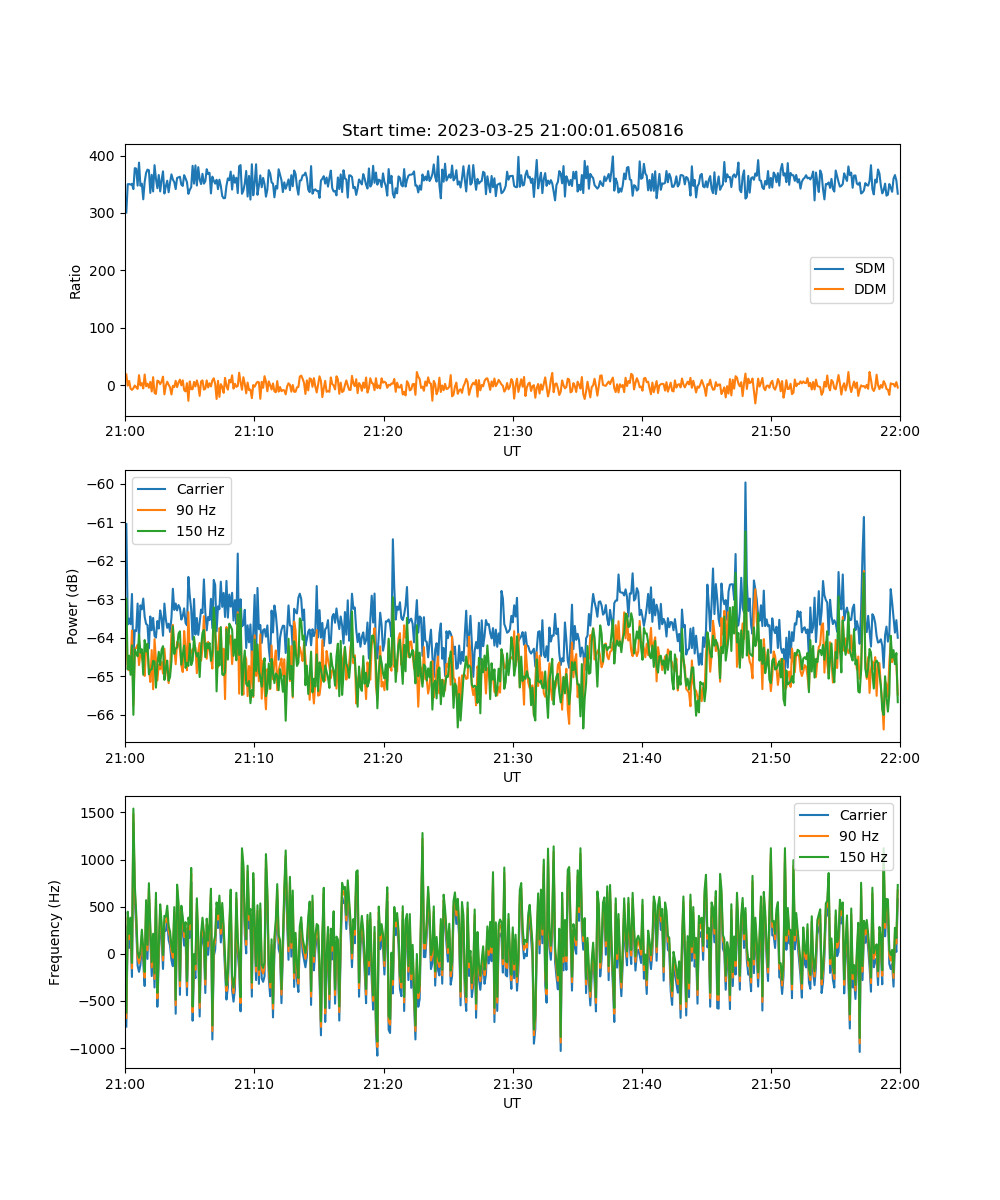1000x1200 pixels.
Task: Click 150 Hz legend entry in frequency plot
Action: [x=844, y=857]
